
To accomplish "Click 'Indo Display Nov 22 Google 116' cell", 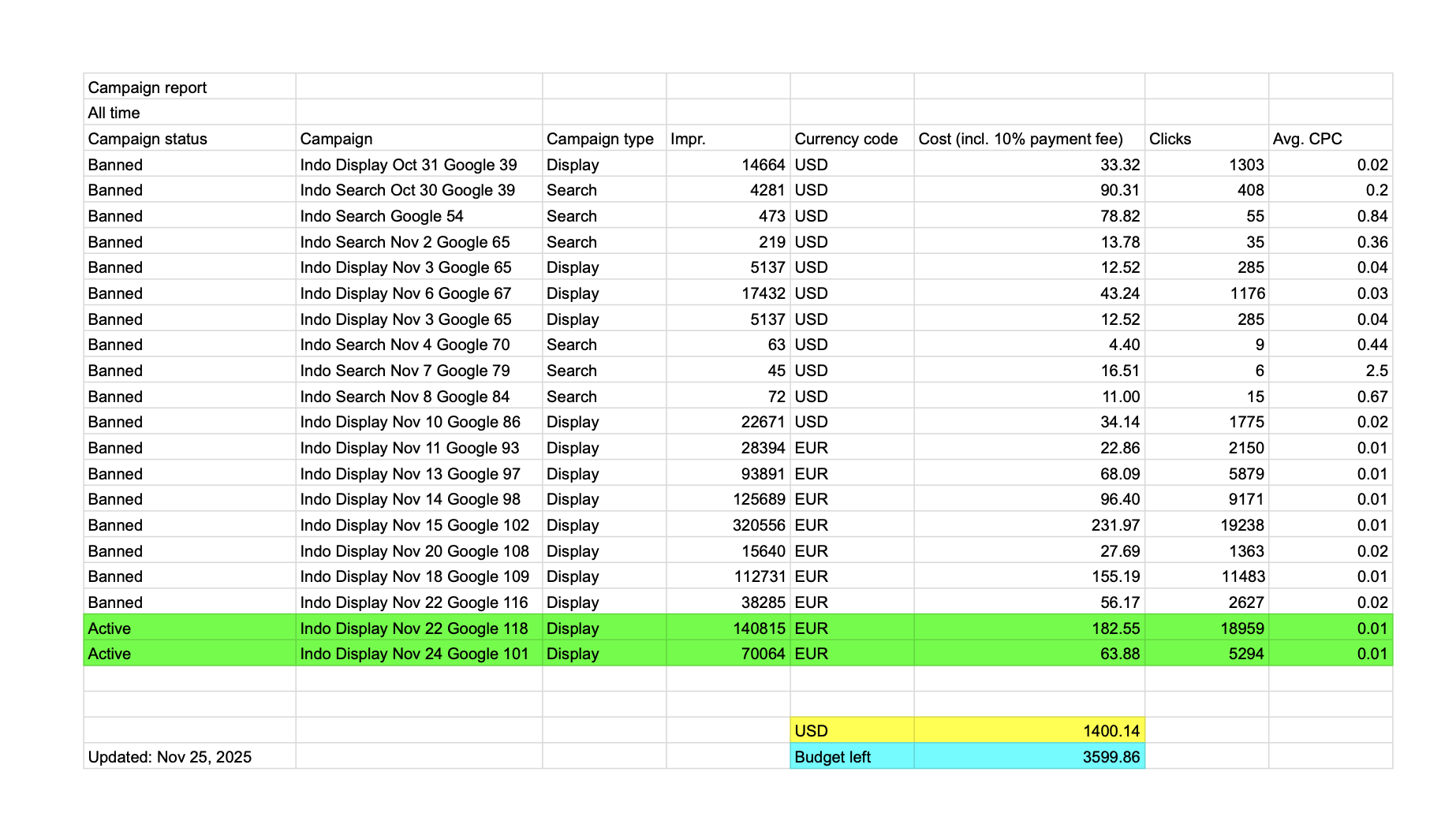I will pos(419,602).
